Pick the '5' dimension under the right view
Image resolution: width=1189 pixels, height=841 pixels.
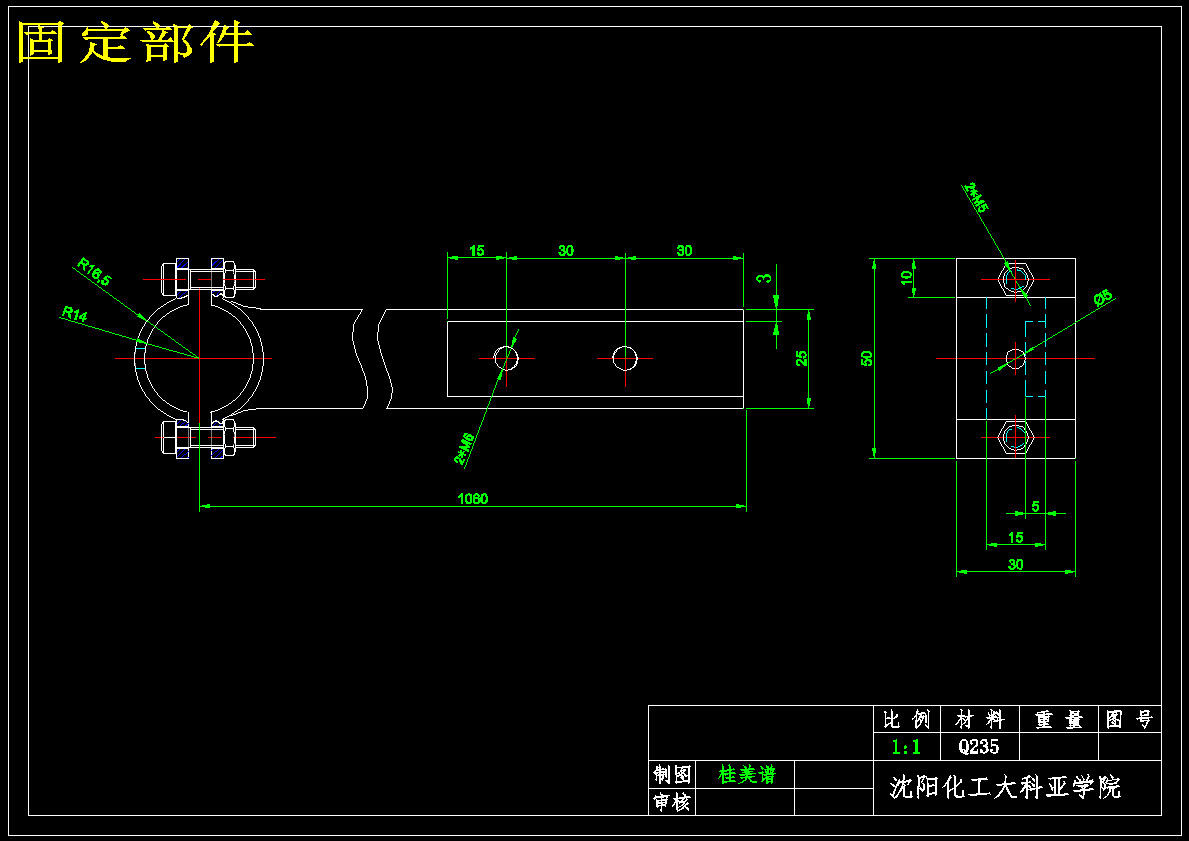[x=1036, y=507]
